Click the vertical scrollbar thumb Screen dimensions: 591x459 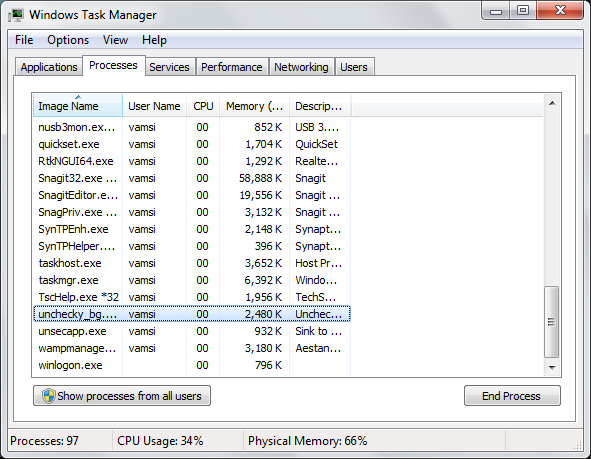[552, 321]
